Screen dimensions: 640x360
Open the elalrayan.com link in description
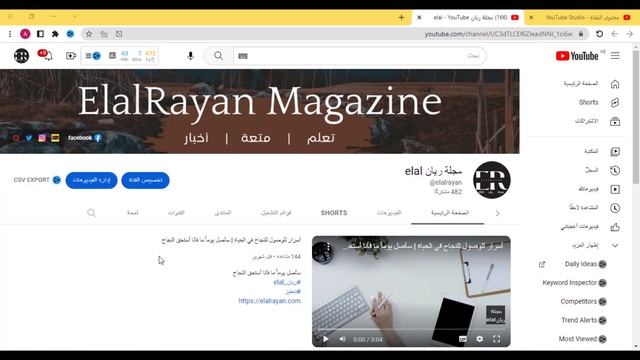(x=269, y=301)
